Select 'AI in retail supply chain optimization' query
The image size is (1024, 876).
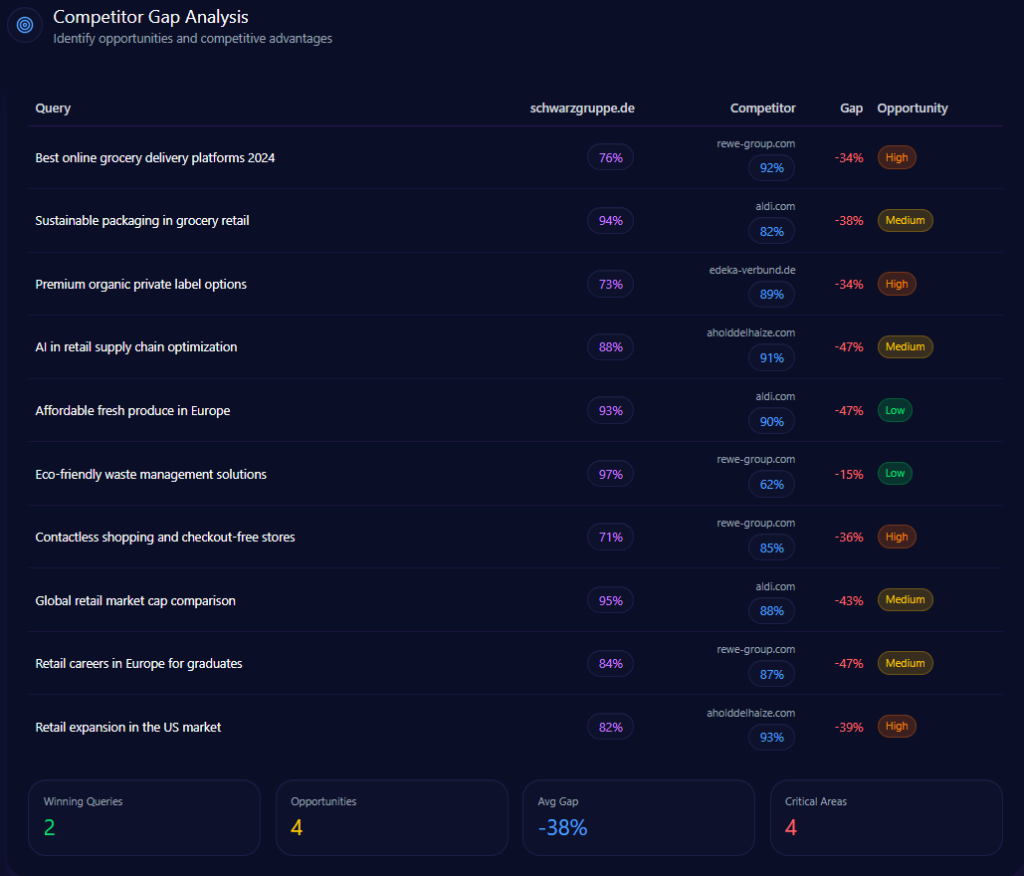[136, 347]
